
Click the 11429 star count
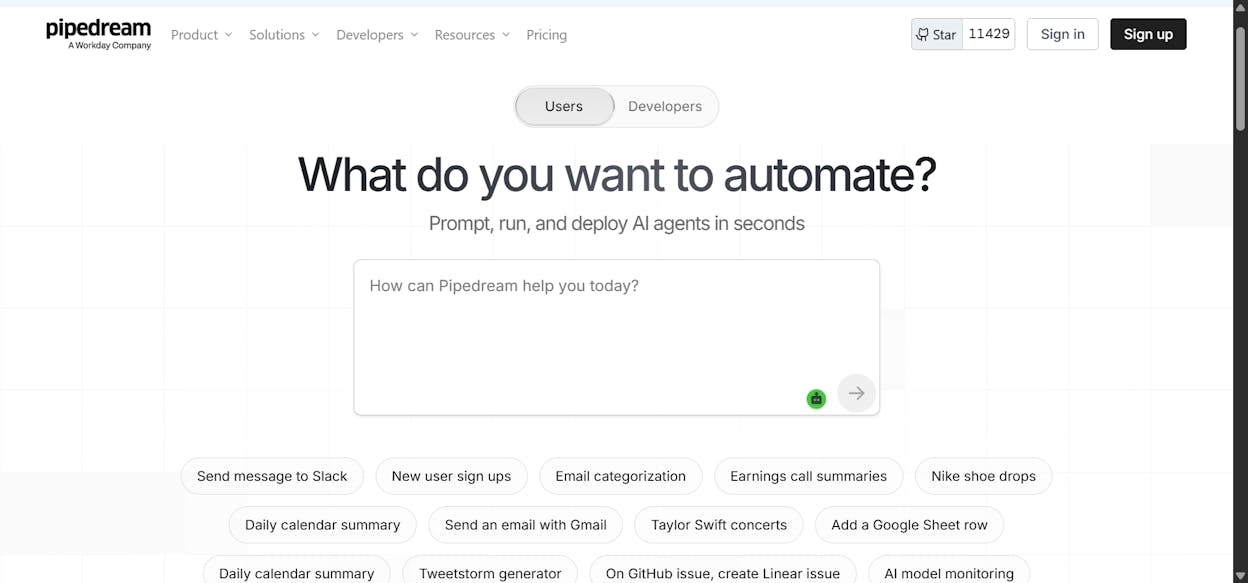(989, 34)
